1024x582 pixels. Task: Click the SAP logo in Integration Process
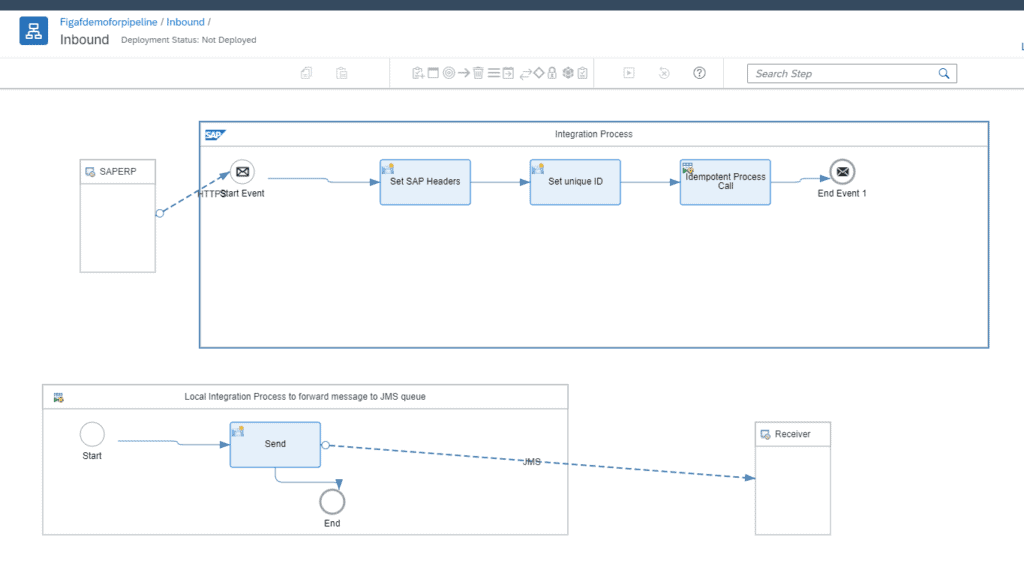pos(215,135)
